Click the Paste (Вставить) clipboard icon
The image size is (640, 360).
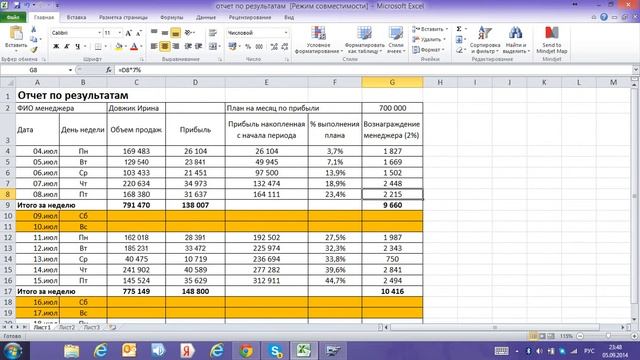click(x=16, y=33)
